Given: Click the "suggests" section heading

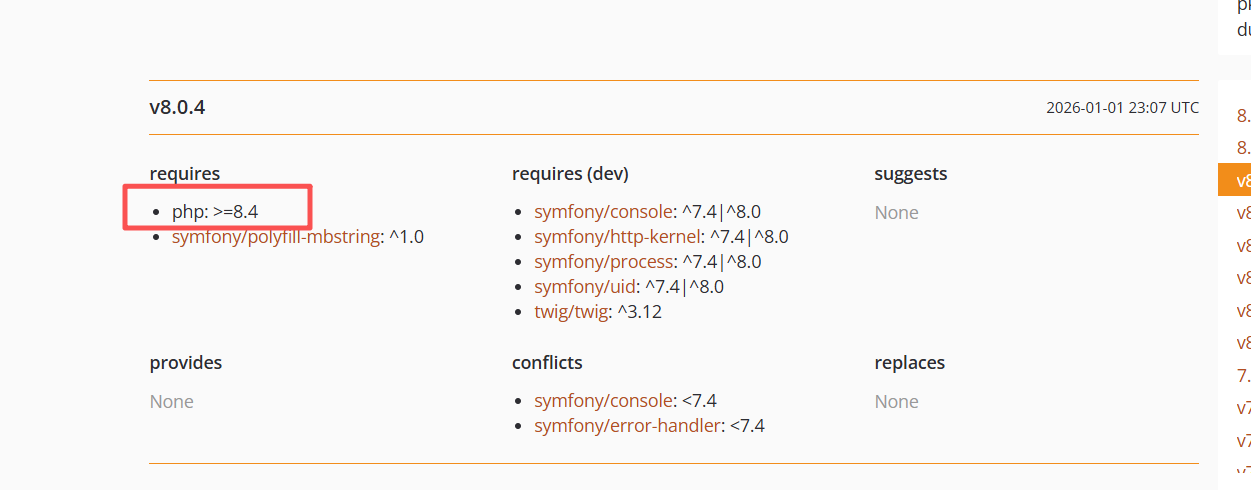Looking at the screenshot, I should tap(910, 174).
